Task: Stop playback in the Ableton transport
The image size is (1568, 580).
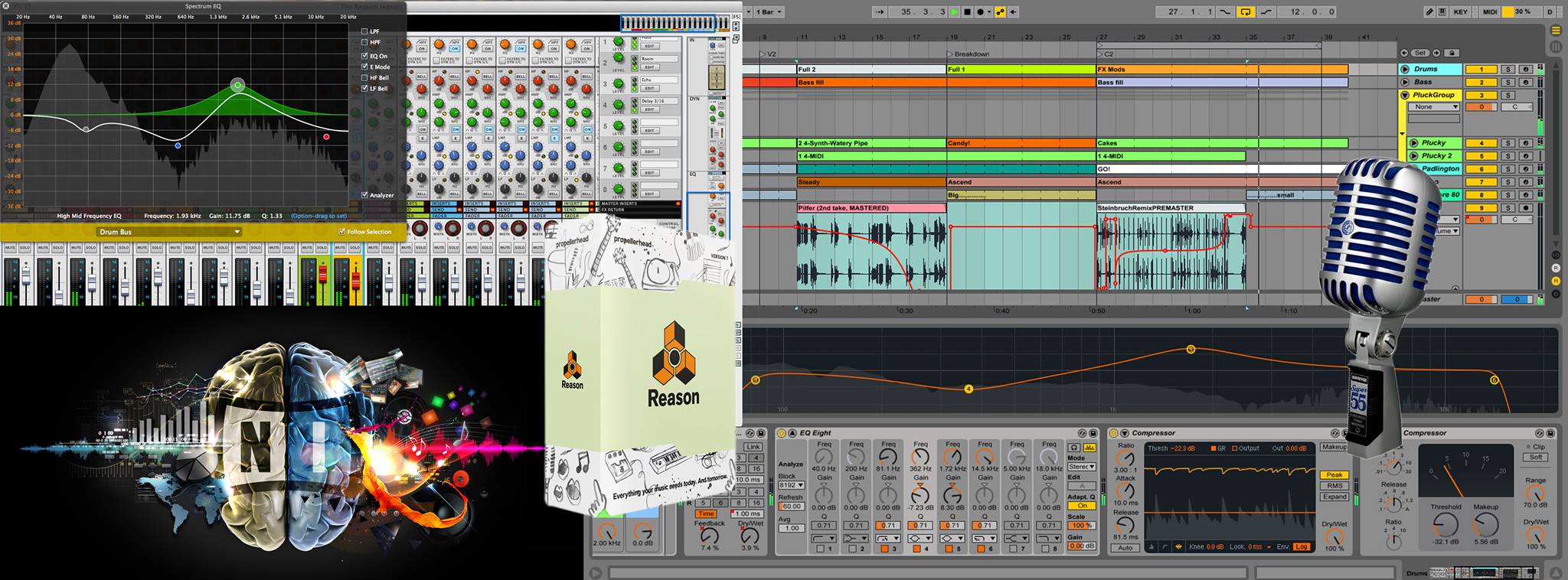Action: (x=967, y=11)
